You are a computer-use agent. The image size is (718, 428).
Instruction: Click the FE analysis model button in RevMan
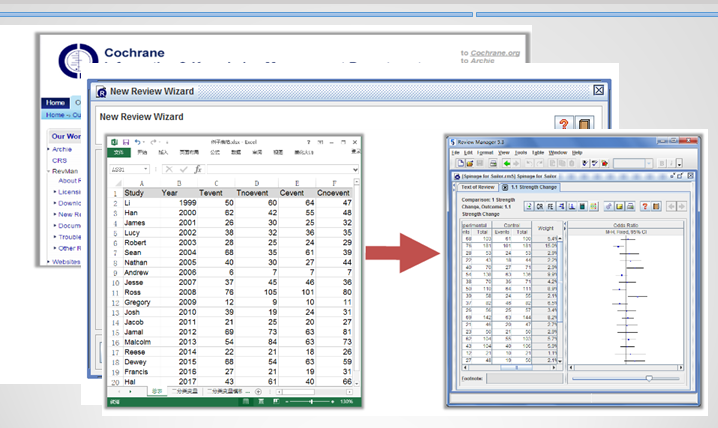click(550, 206)
